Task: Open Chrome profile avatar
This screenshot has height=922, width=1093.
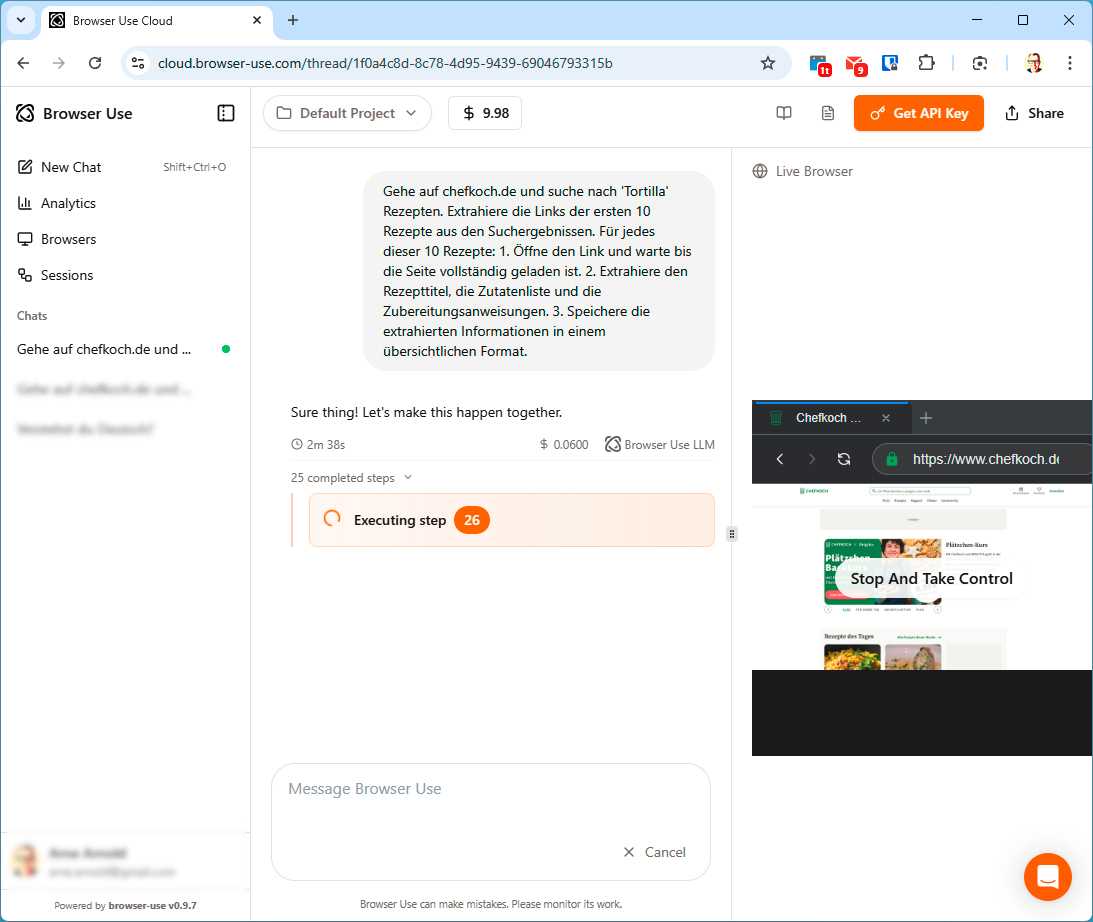Action: click(x=1033, y=63)
